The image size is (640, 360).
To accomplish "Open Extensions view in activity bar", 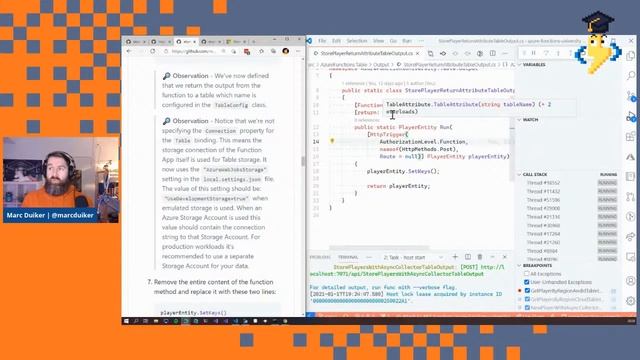I will click(631, 136).
